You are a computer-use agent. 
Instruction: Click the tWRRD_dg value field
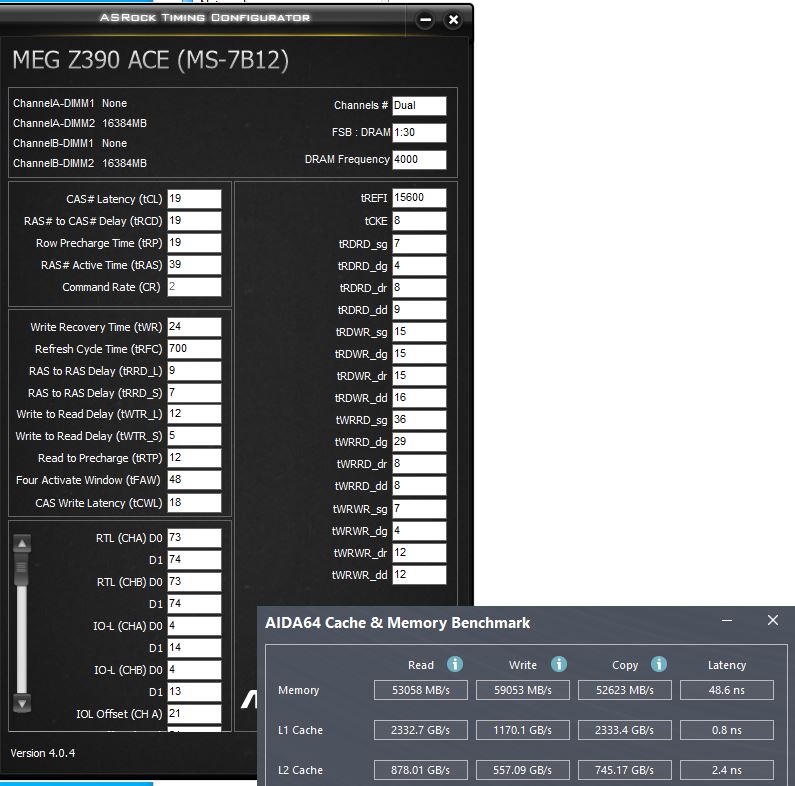coord(419,442)
